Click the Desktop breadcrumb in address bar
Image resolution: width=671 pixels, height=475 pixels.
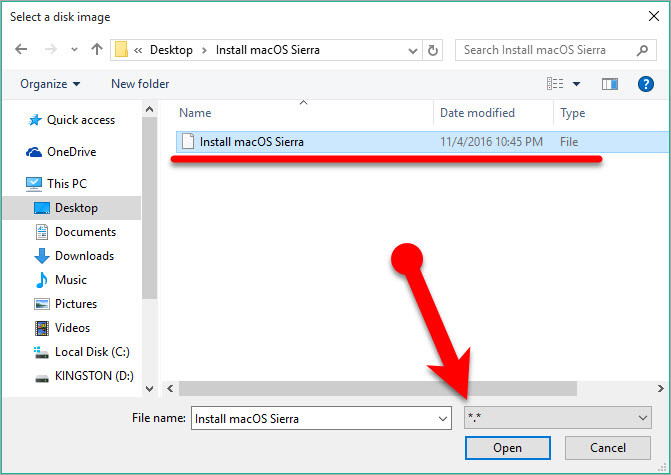point(171,50)
